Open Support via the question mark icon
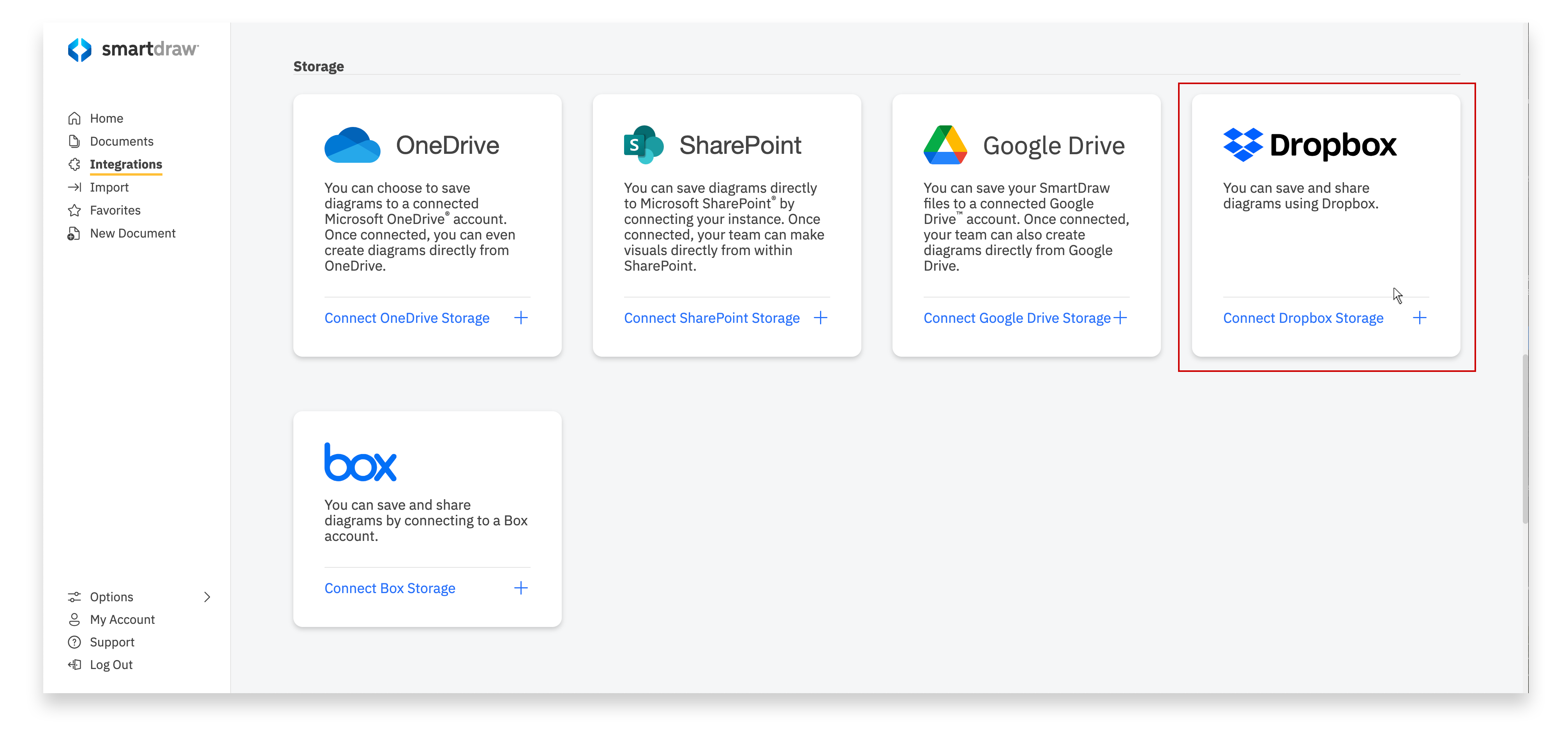1568x736 pixels. [74, 642]
